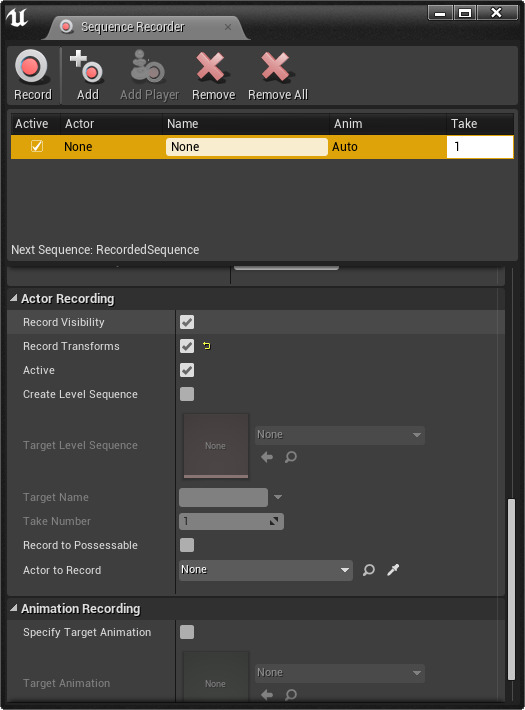Use selected asset arrow for Target Level Sequence
The image size is (525, 710).
(x=267, y=457)
